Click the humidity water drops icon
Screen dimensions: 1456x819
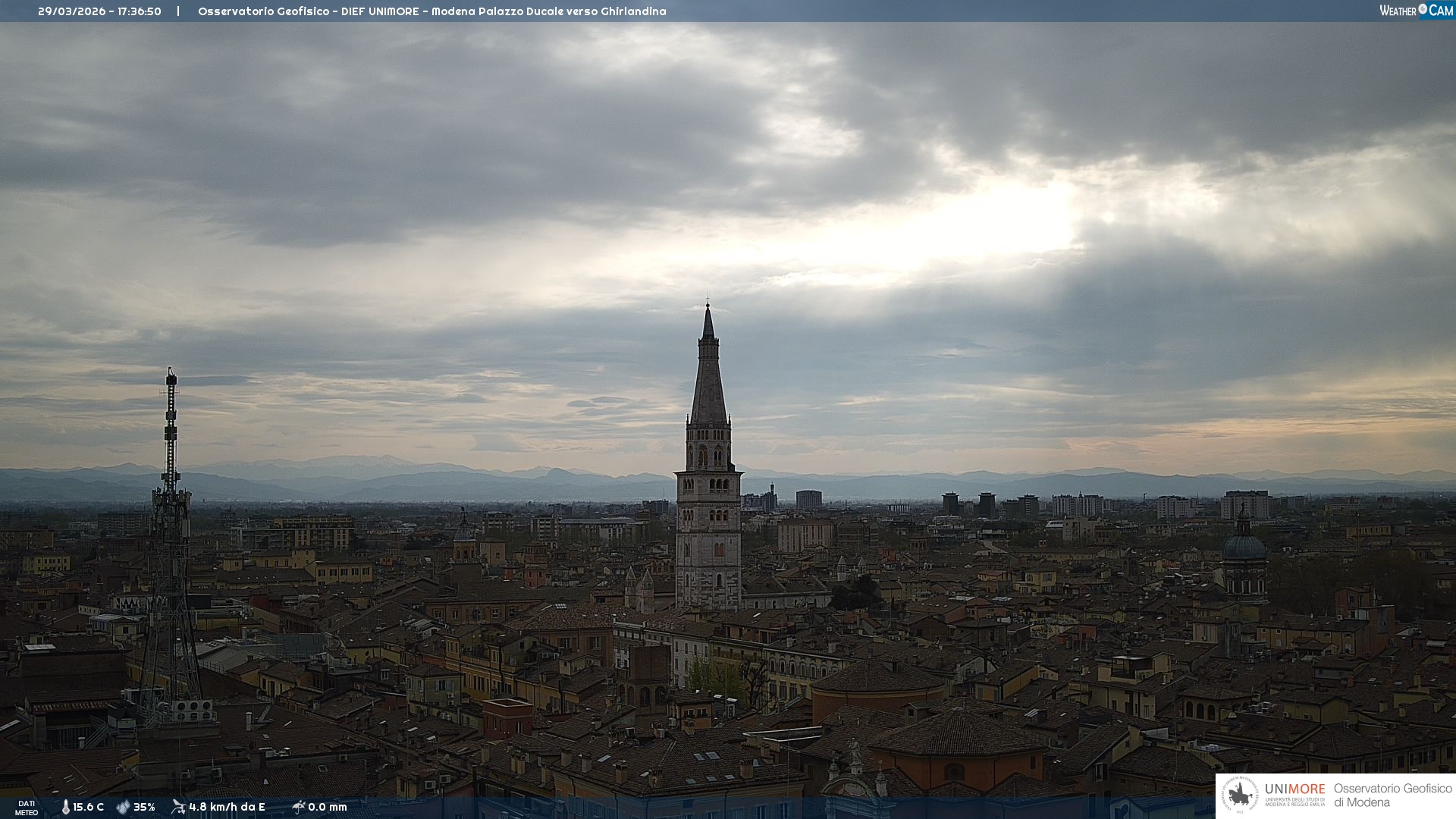[123, 808]
